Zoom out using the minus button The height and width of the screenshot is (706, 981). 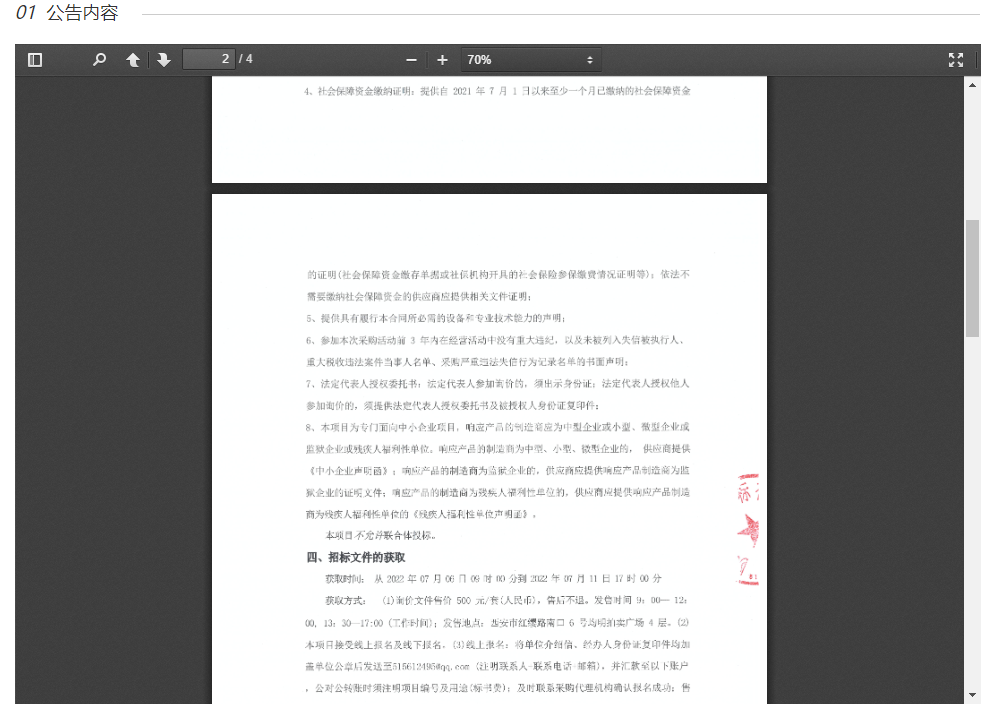click(411, 60)
